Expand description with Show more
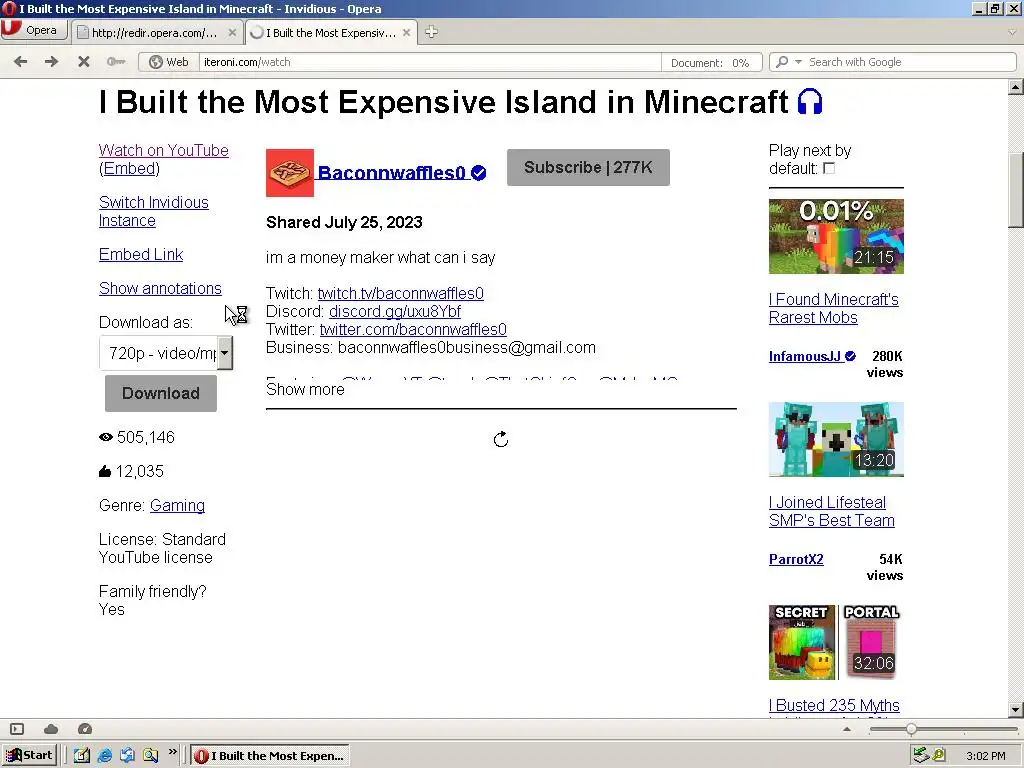The width and height of the screenshot is (1024, 768). pos(305,389)
